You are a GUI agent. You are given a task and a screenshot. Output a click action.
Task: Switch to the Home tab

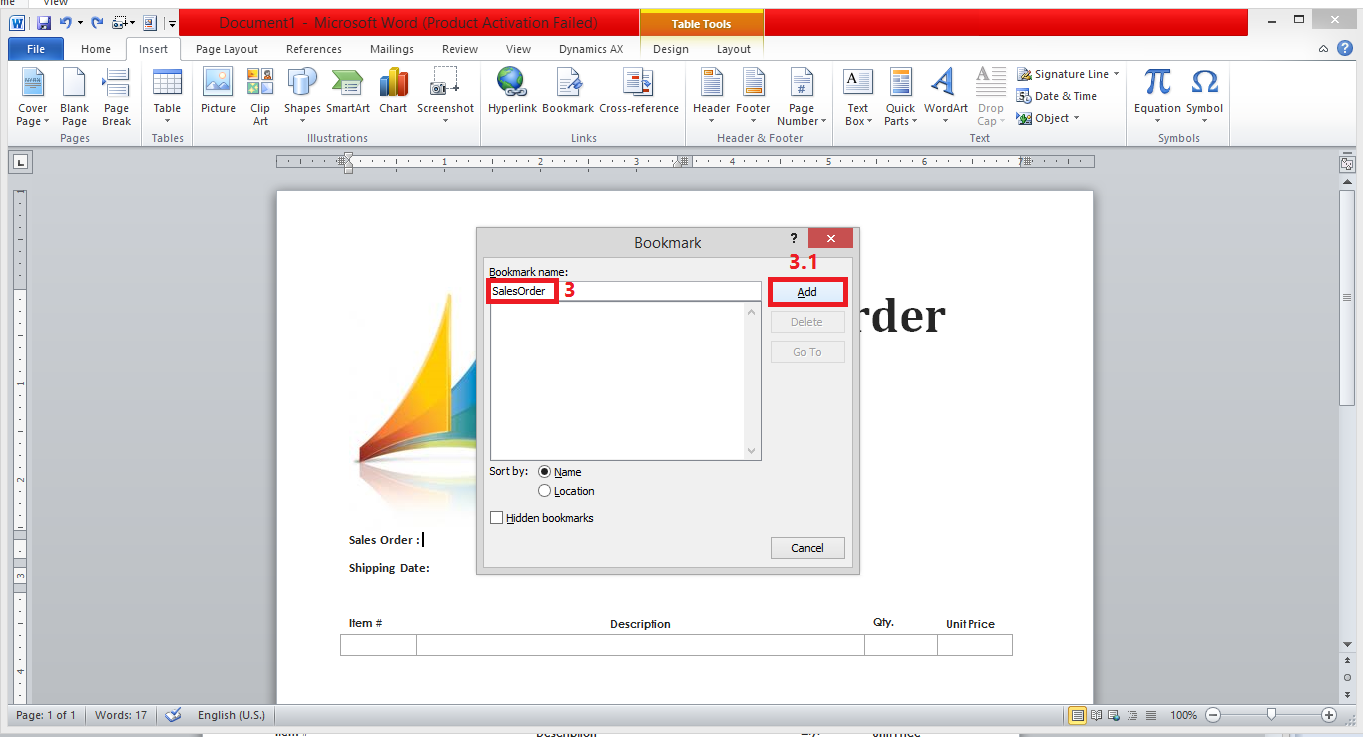coord(96,49)
